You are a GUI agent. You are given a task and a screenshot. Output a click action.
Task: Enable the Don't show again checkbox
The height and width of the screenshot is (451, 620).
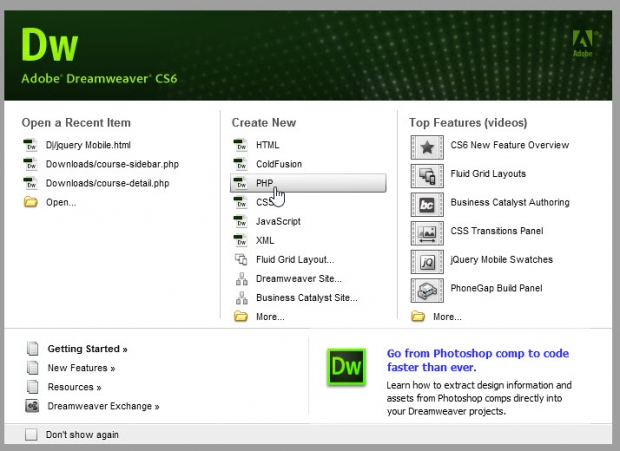(31, 434)
